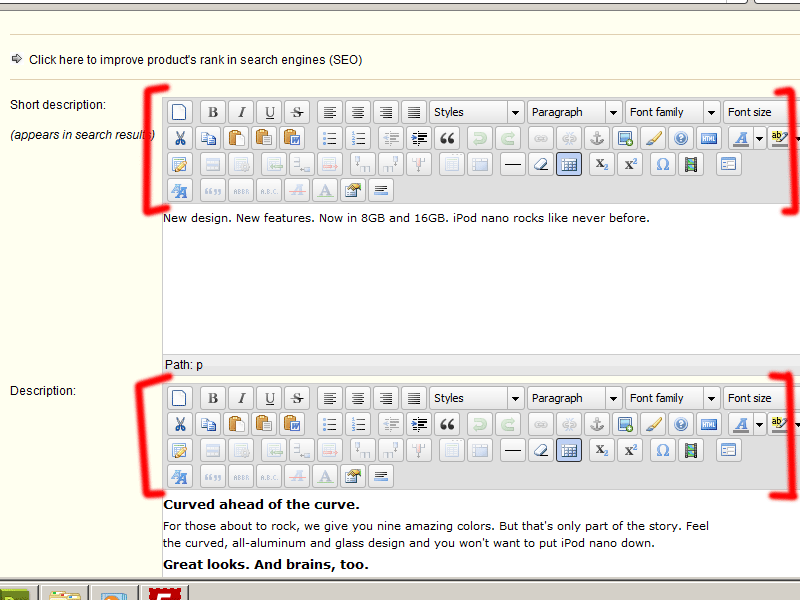The image size is (800, 600).
Task: Open Font family dropdown in Short description toolbar
Action: (672, 112)
